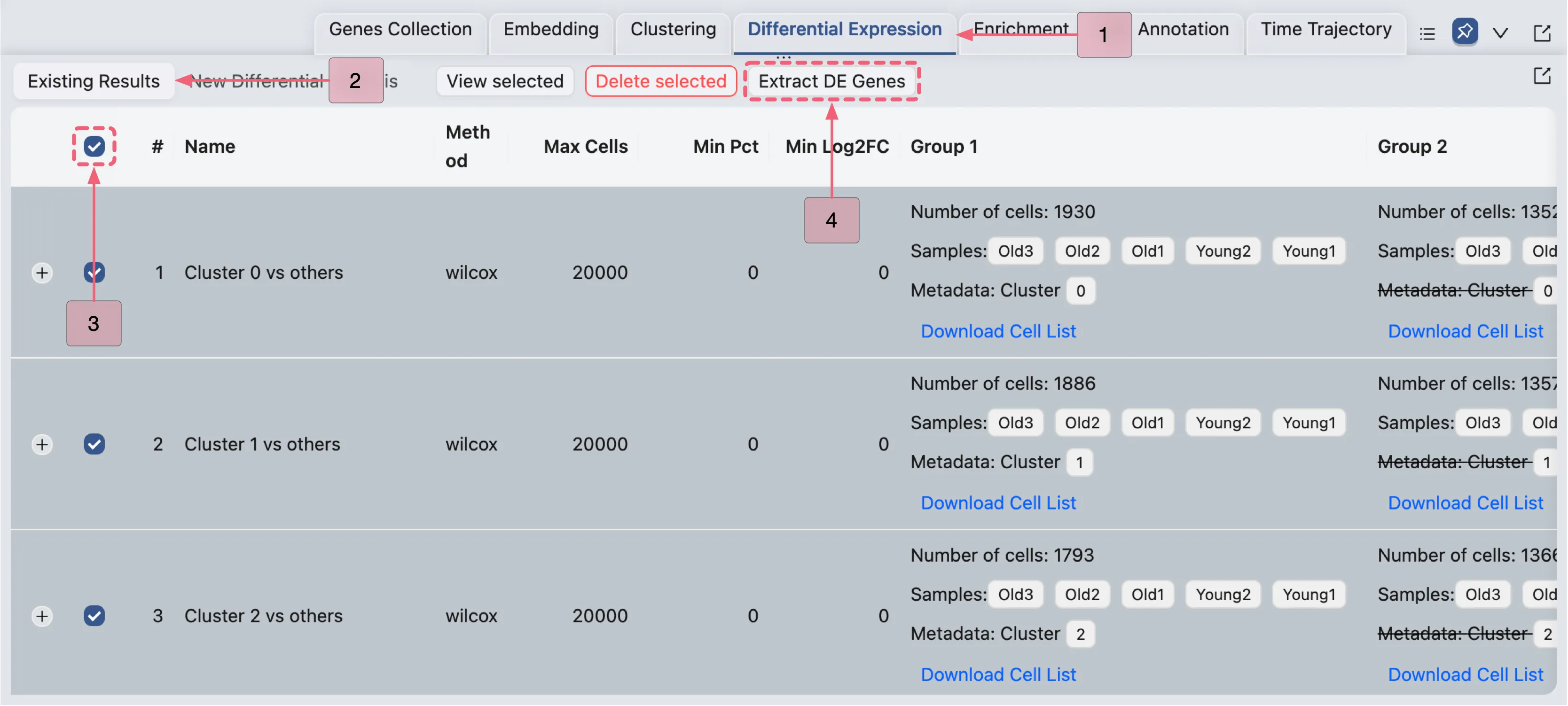Pin the current panel using pin icon
Screen dimensions: 1568x706
click(x=1466, y=32)
